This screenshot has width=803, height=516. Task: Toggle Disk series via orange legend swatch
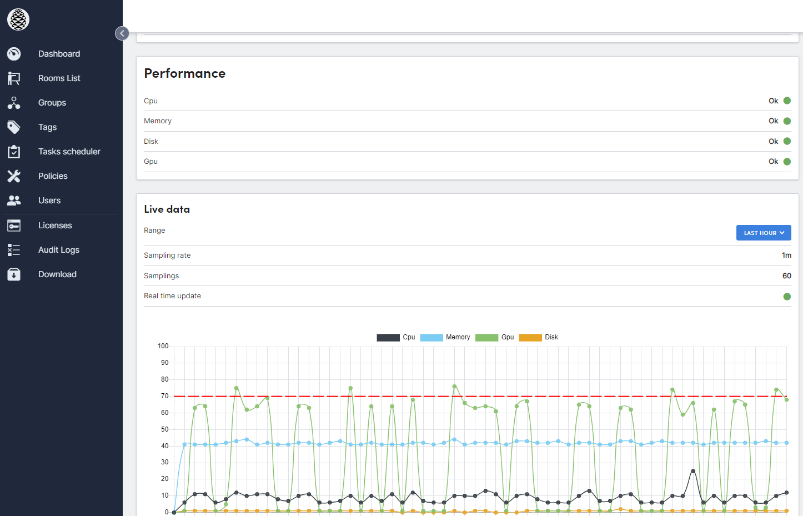point(531,337)
